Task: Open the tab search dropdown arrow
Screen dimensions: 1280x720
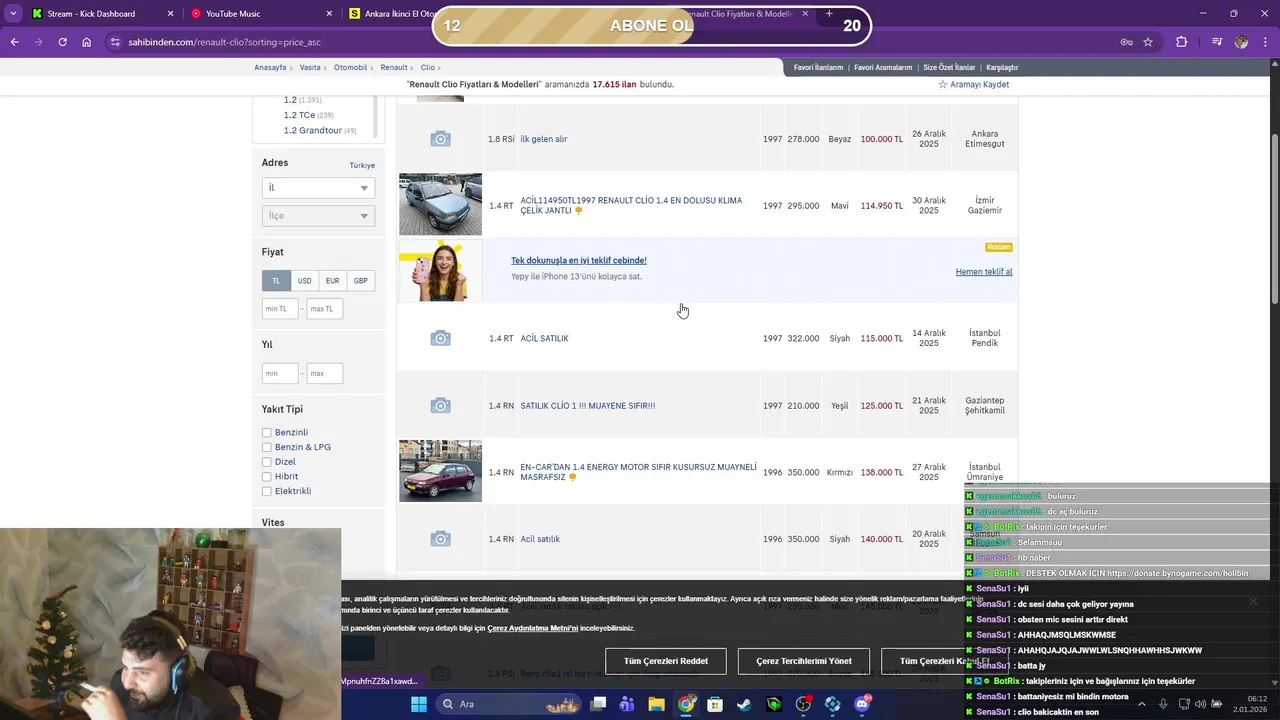Action: click(13, 14)
